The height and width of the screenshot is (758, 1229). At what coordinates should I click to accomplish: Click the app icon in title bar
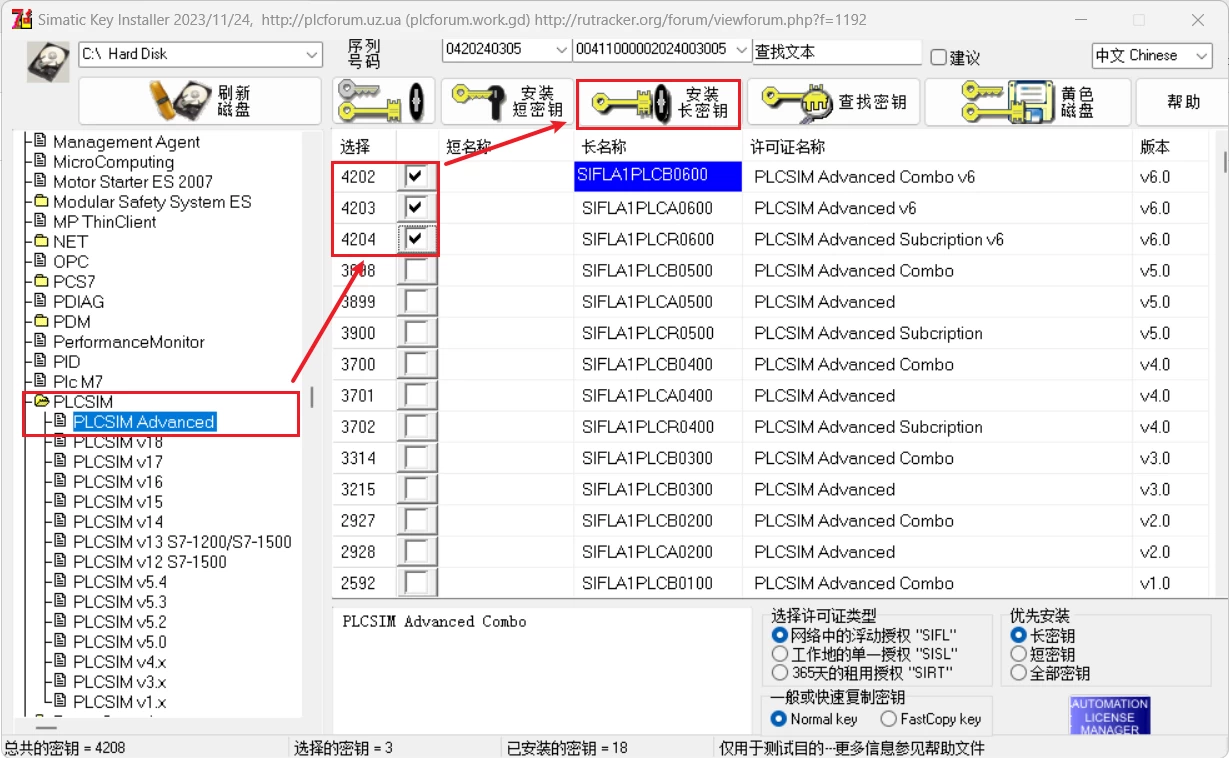point(19,19)
